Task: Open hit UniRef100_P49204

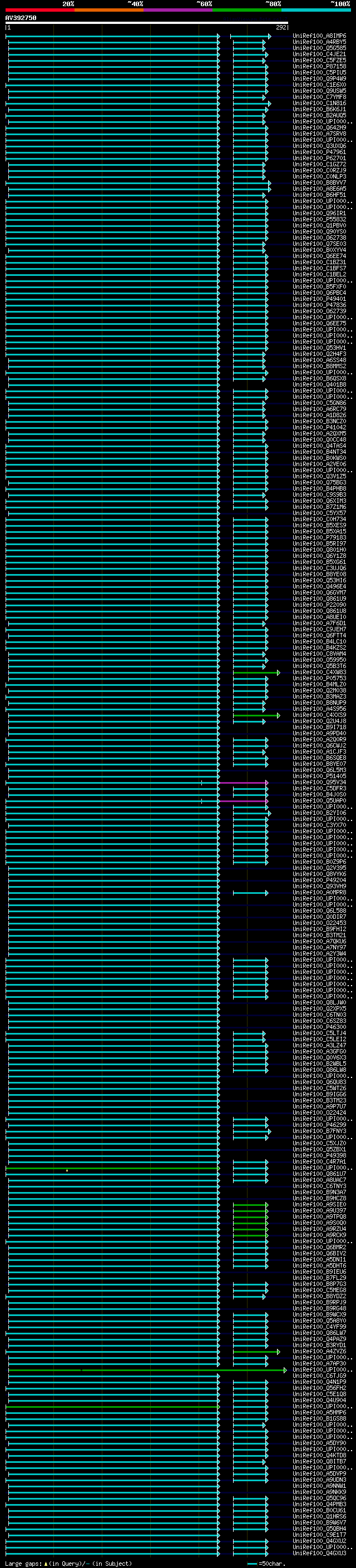Action: [x=319, y=880]
